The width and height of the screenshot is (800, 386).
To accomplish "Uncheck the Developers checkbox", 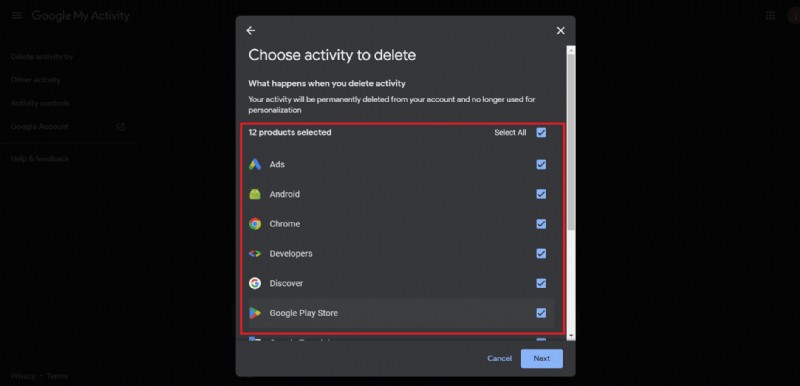I will coord(541,253).
